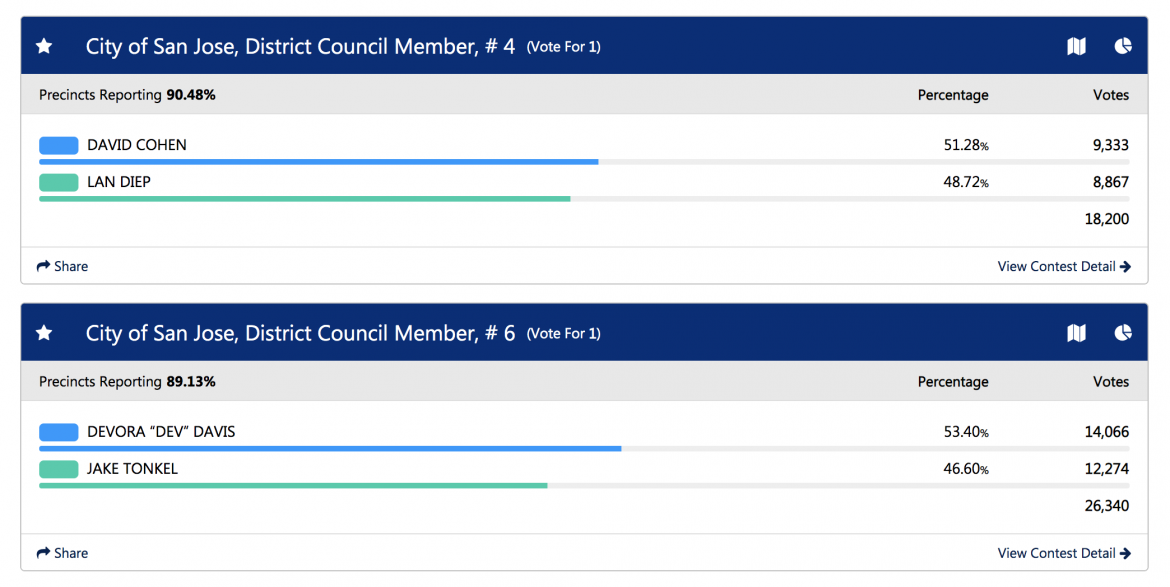Click Jake Tonkel's green color swatch
Image resolution: width=1170 pixels, height=587 pixels.
click(x=58, y=469)
